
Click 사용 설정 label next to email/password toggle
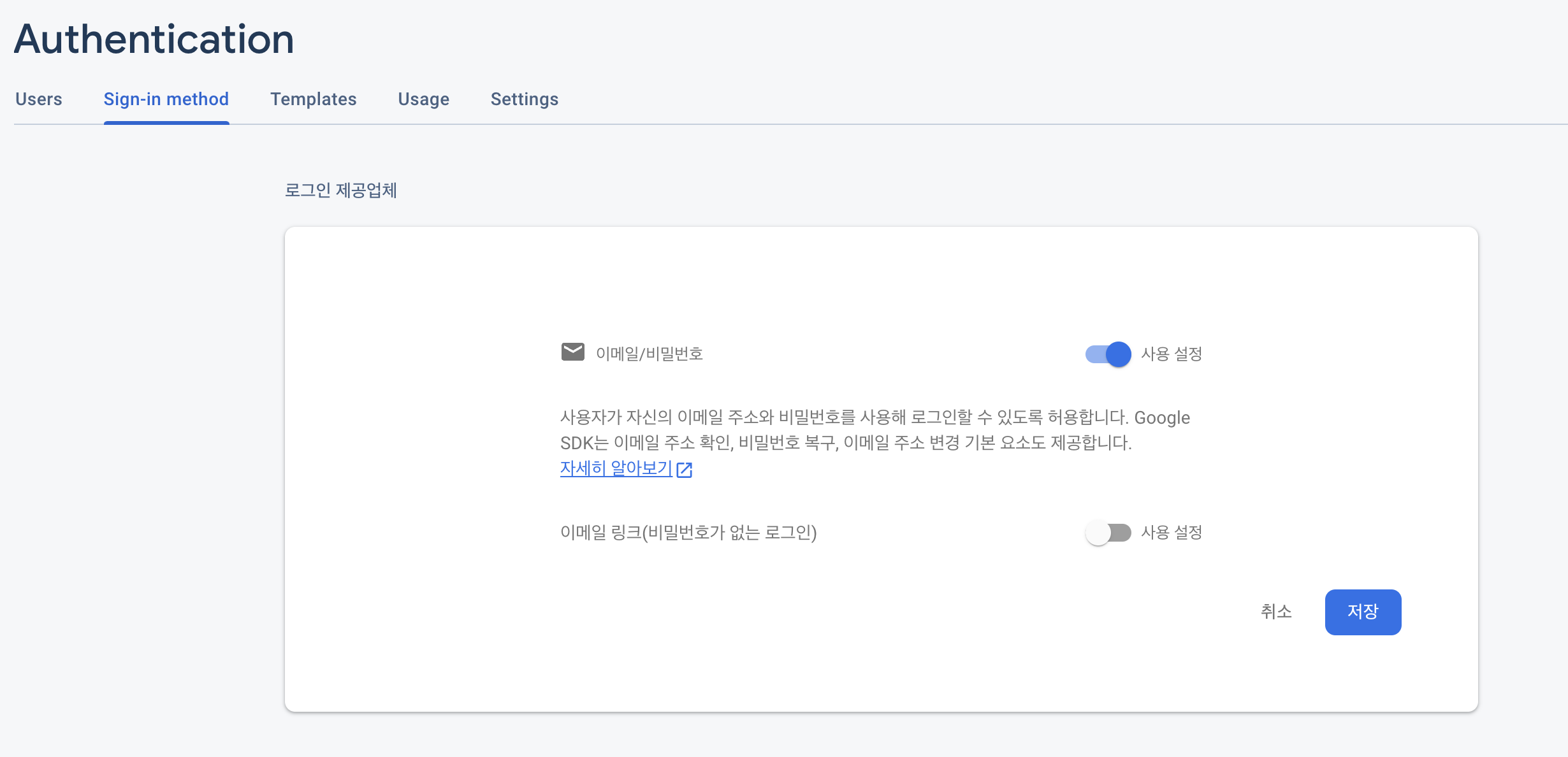(x=1171, y=354)
